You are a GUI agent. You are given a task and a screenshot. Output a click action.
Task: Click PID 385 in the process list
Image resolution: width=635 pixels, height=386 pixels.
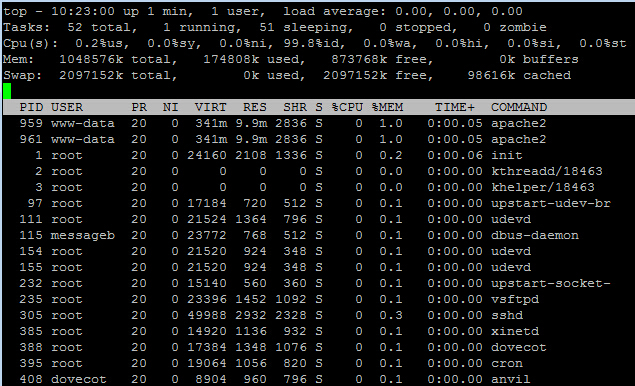31,331
